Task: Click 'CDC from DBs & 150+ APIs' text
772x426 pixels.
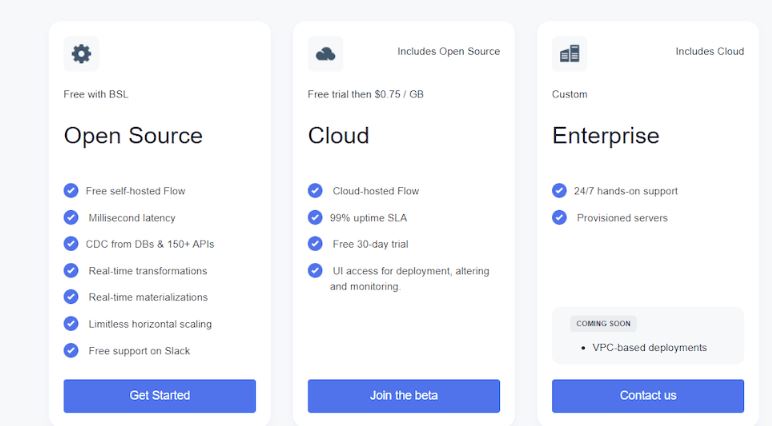Action: coord(150,244)
